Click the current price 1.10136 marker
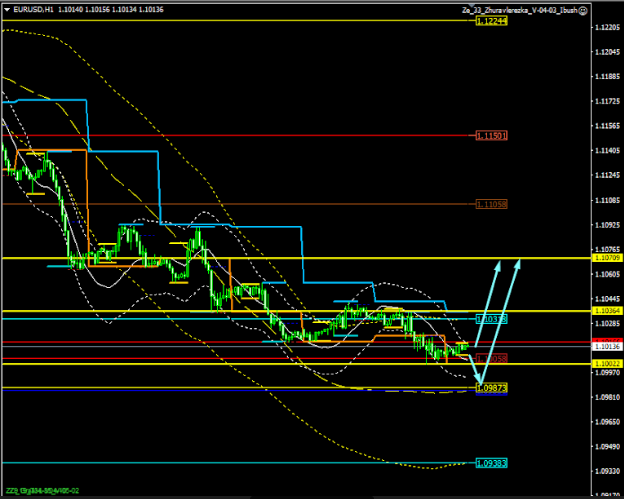624x499 pixels. tap(605, 346)
